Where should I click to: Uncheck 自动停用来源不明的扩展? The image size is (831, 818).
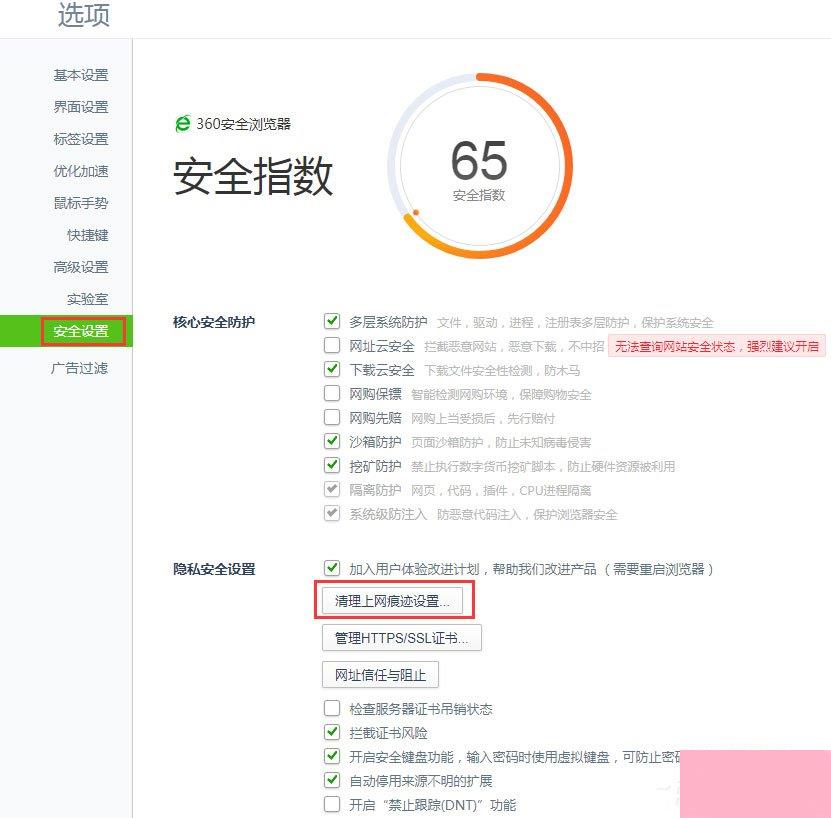tap(332, 780)
